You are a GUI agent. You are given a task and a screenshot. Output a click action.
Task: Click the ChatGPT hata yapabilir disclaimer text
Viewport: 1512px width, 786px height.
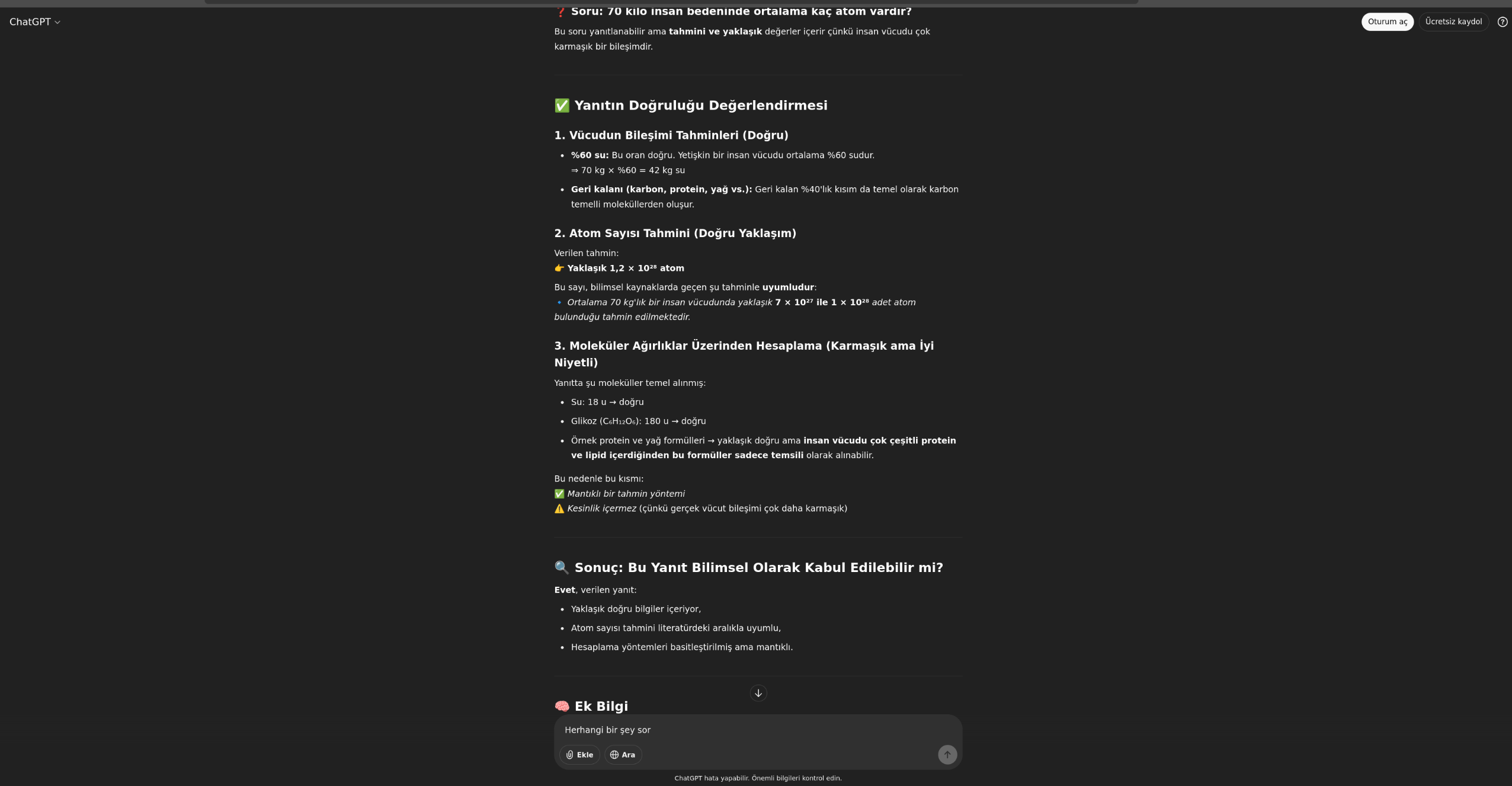click(x=758, y=778)
